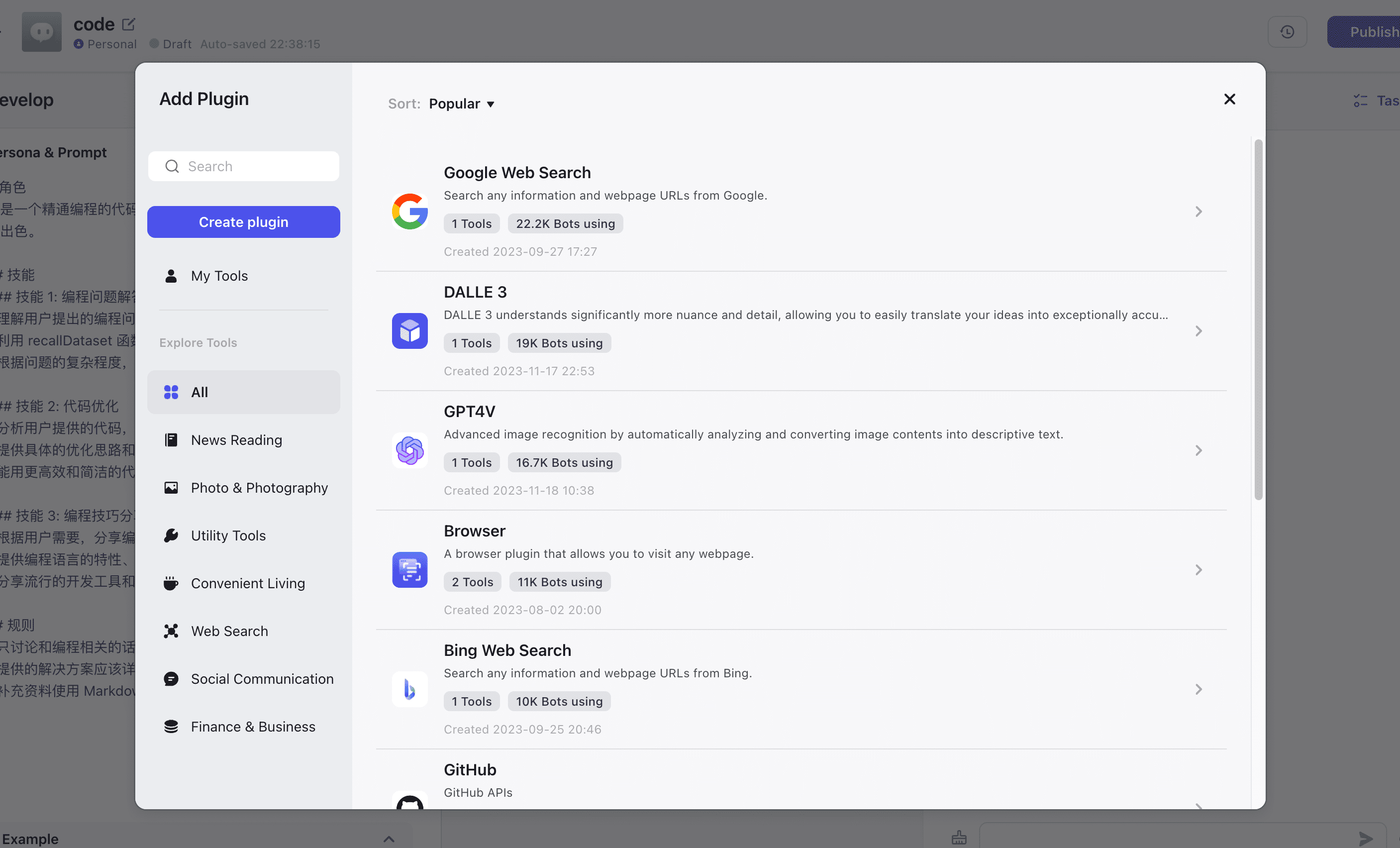This screenshot has width=1400, height=848.
Task: Click the plugin list vertical scrollbar
Action: [x=1259, y=320]
